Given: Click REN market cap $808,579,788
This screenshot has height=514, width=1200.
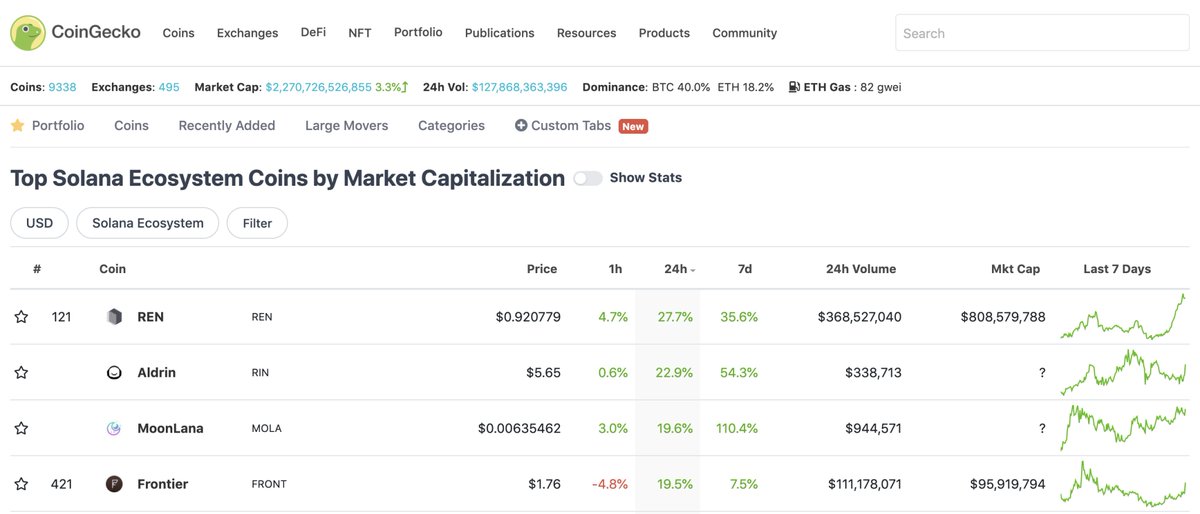Looking at the screenshot, I should tap(1003, 317).
